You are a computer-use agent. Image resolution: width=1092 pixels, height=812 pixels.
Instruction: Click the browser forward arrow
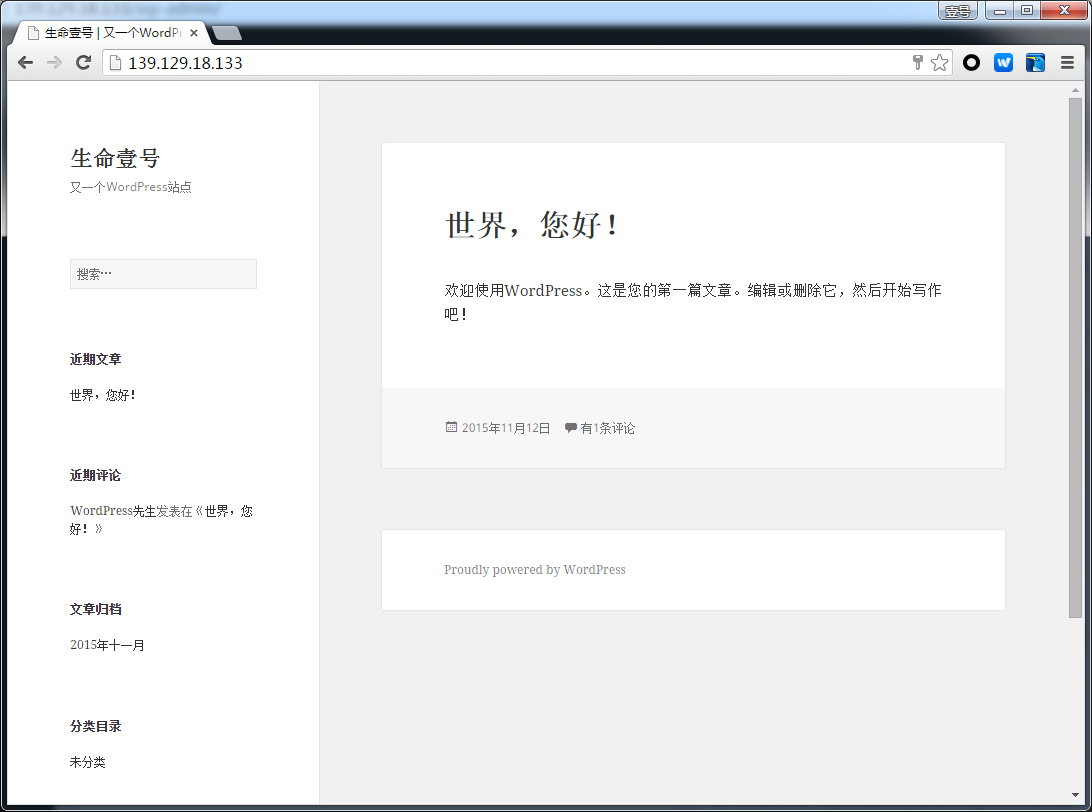tap(55, 63)
